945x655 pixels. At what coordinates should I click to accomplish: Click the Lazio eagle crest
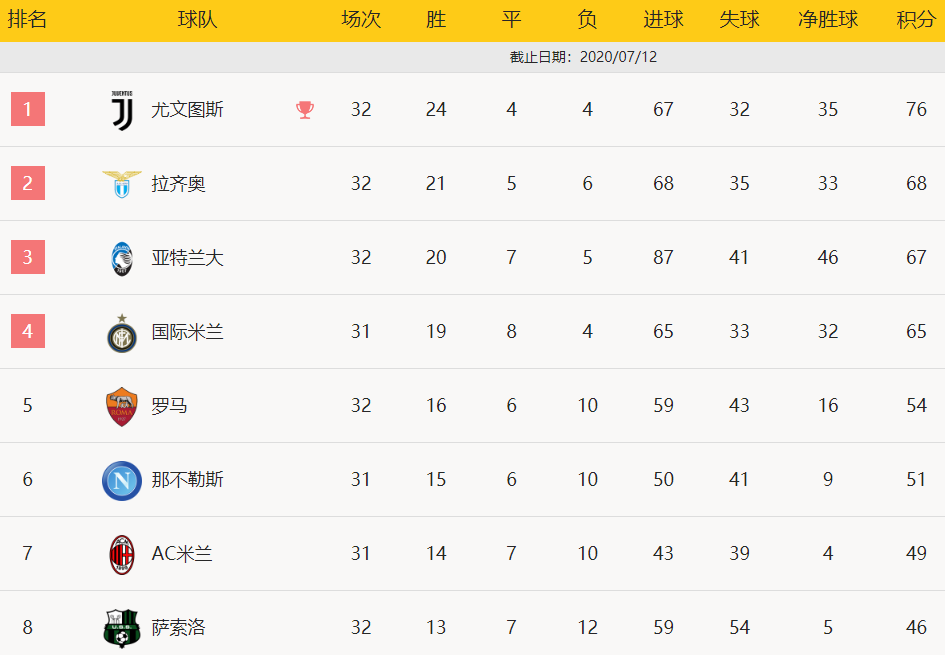(x=122, y=184)
